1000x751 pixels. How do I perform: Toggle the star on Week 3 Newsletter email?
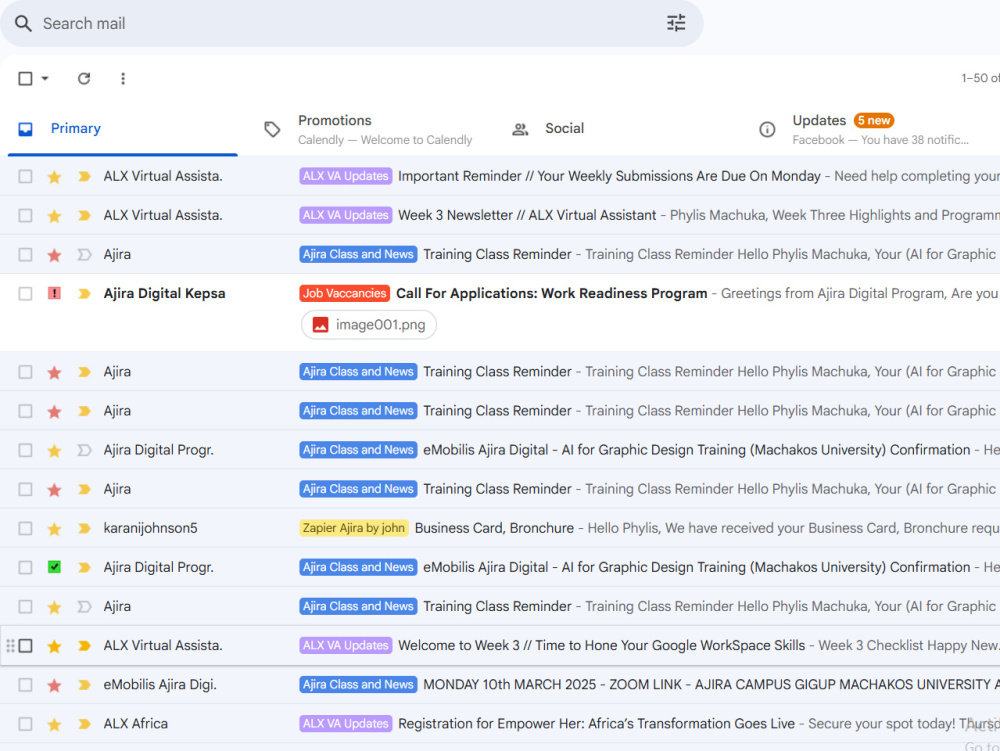tap(54, 216)
